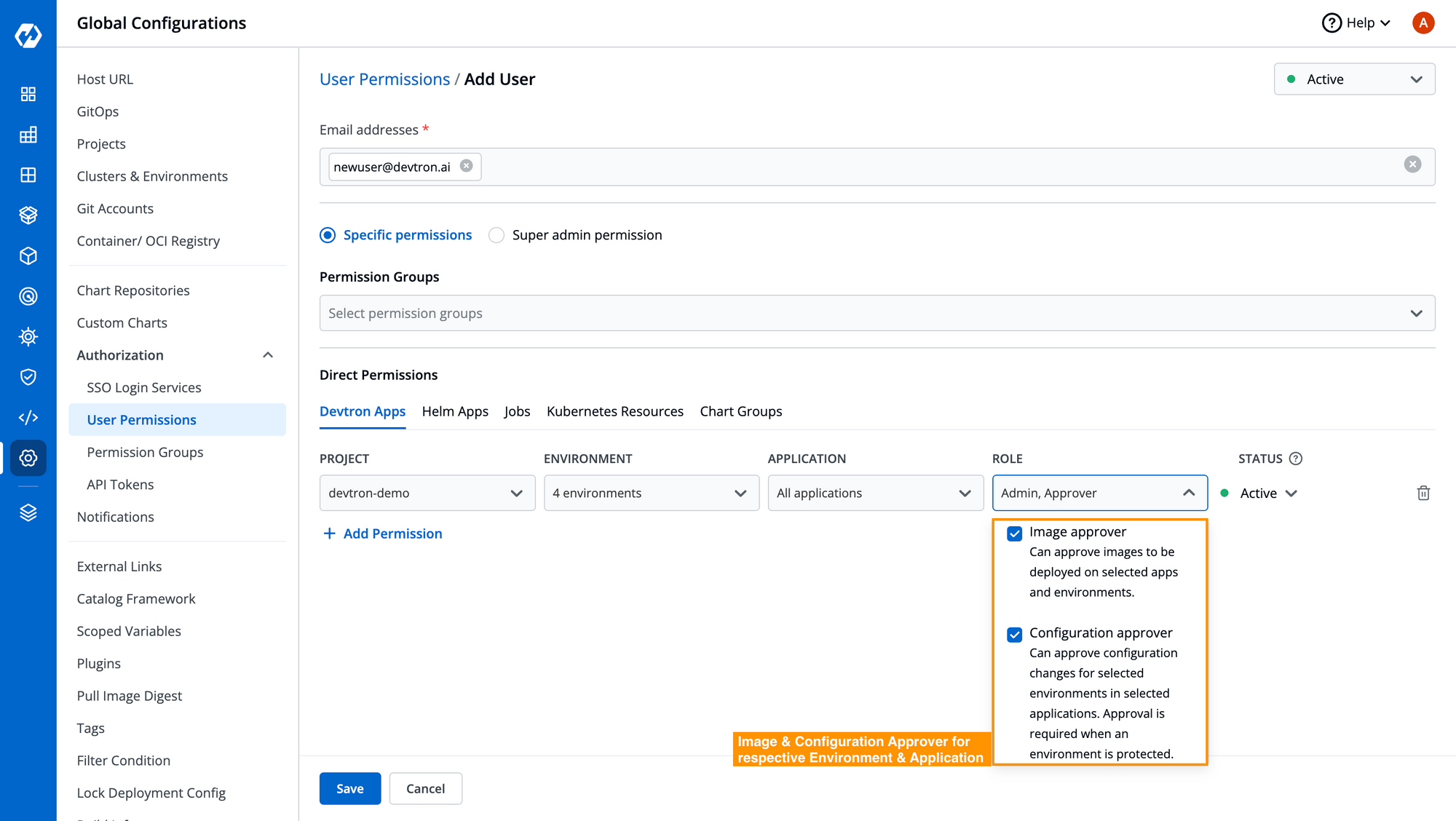Screen dimensions: 1456x821
Task: Open the All applications dropdown
Action: (876, 493)
